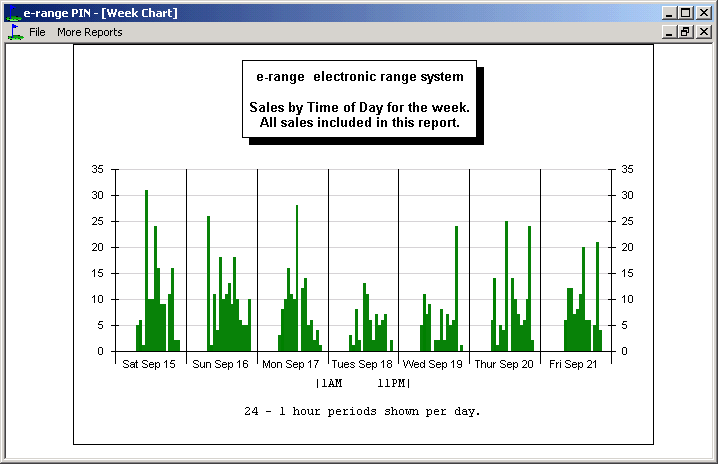Viewport: 718px width, 464px height.
Task: Open the More Reports menu
Action: (89, 32)
